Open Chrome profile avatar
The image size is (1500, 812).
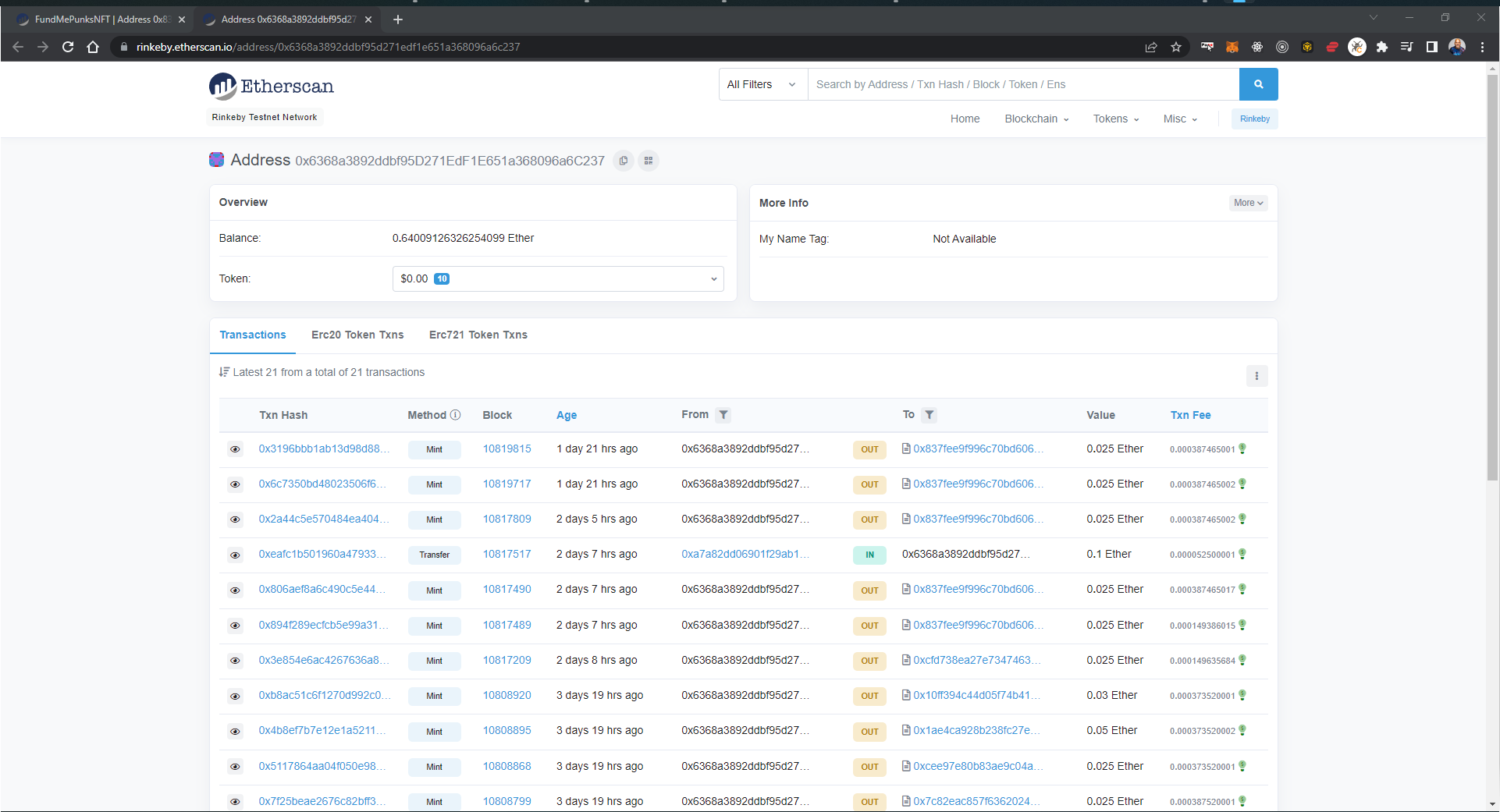[x=1457, y=47]
